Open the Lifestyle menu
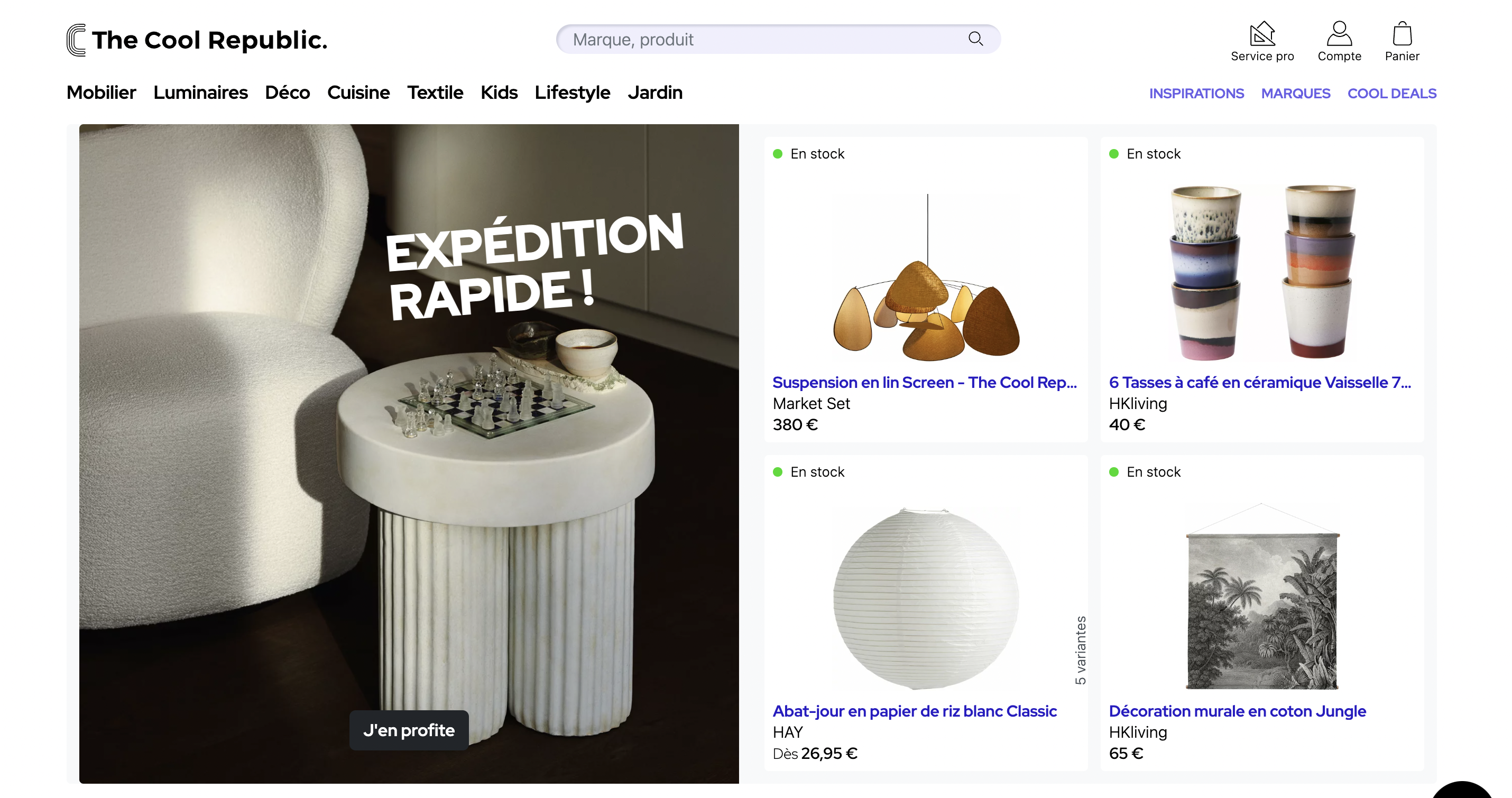The image size is (1512, 798). [572, 92]
